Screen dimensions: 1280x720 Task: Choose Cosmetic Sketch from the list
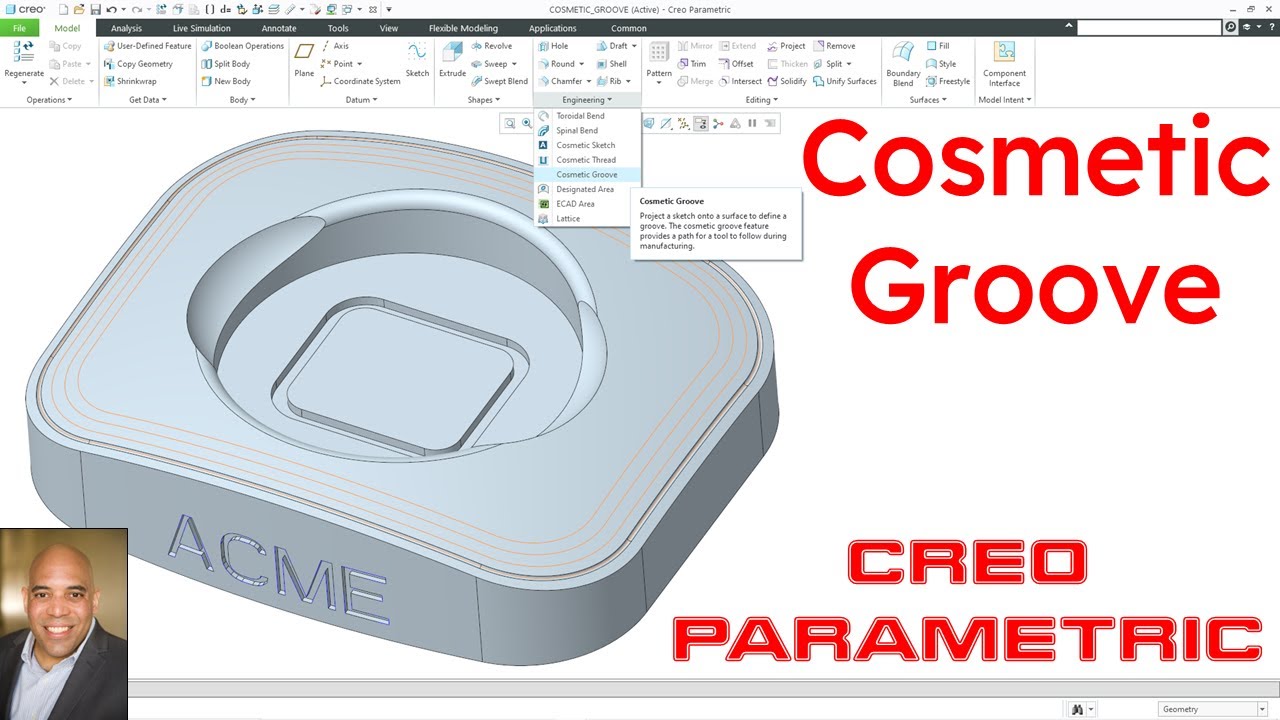[x=587, y=145]
